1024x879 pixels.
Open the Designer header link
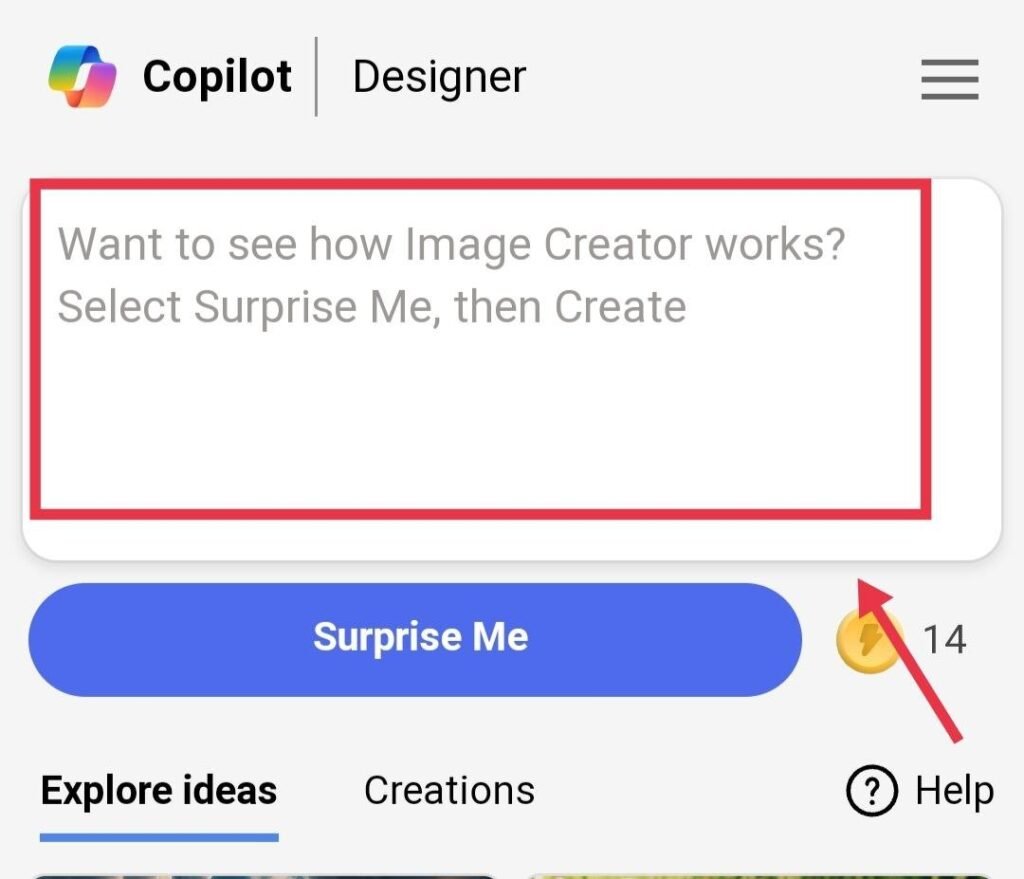439,77
